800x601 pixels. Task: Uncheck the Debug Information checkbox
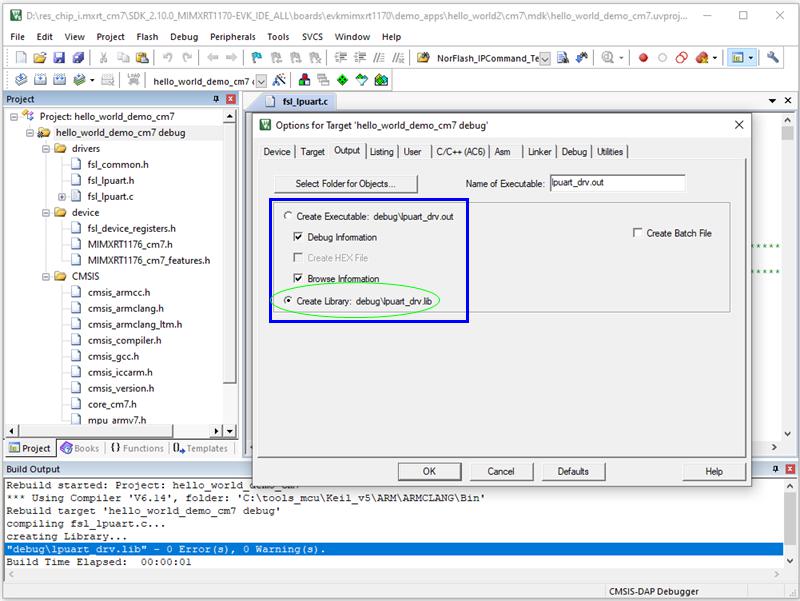tap(299, 237)
